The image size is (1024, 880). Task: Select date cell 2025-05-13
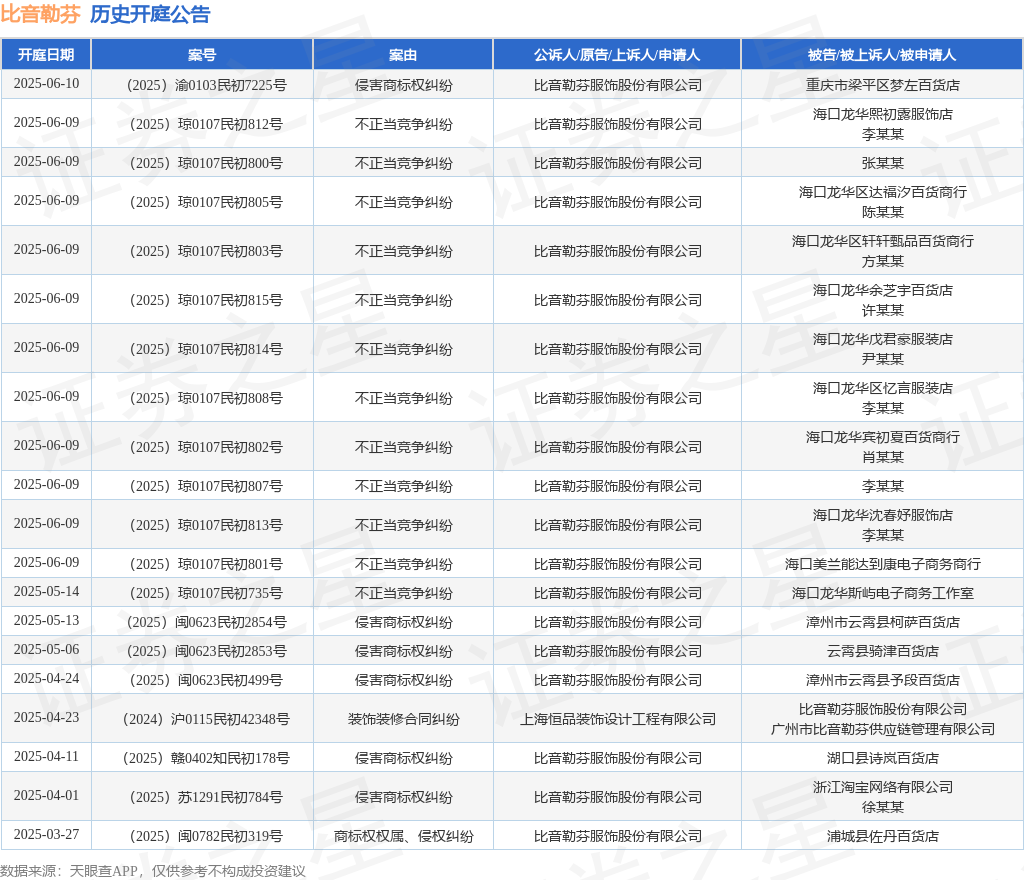pyautogui.click(x=46, y=620)
